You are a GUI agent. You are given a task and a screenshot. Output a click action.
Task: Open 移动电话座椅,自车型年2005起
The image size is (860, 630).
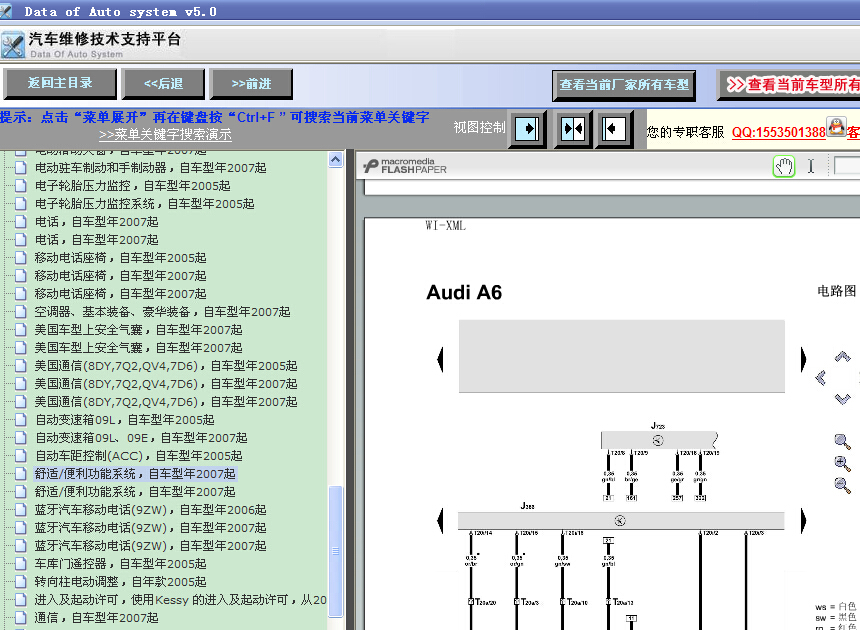pyautogui.click(x=120, y=258)
